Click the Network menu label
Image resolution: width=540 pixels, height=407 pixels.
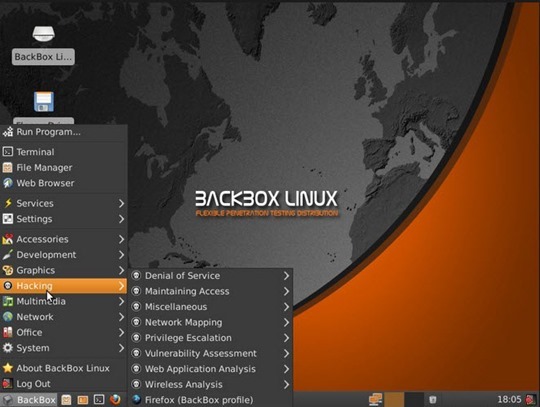(35, 317)
